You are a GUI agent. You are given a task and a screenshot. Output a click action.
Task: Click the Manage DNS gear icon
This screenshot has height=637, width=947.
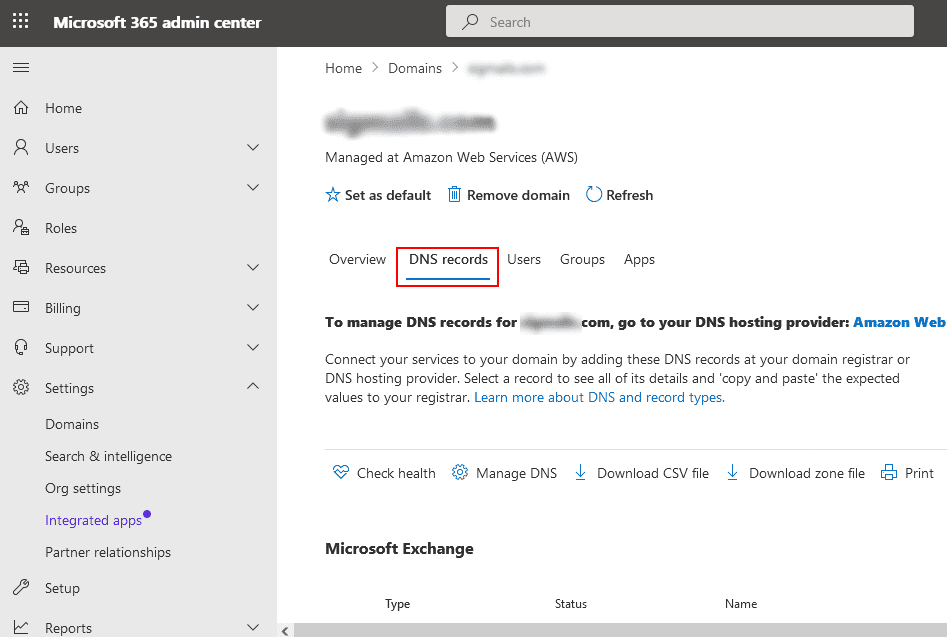tap(460, 473)
